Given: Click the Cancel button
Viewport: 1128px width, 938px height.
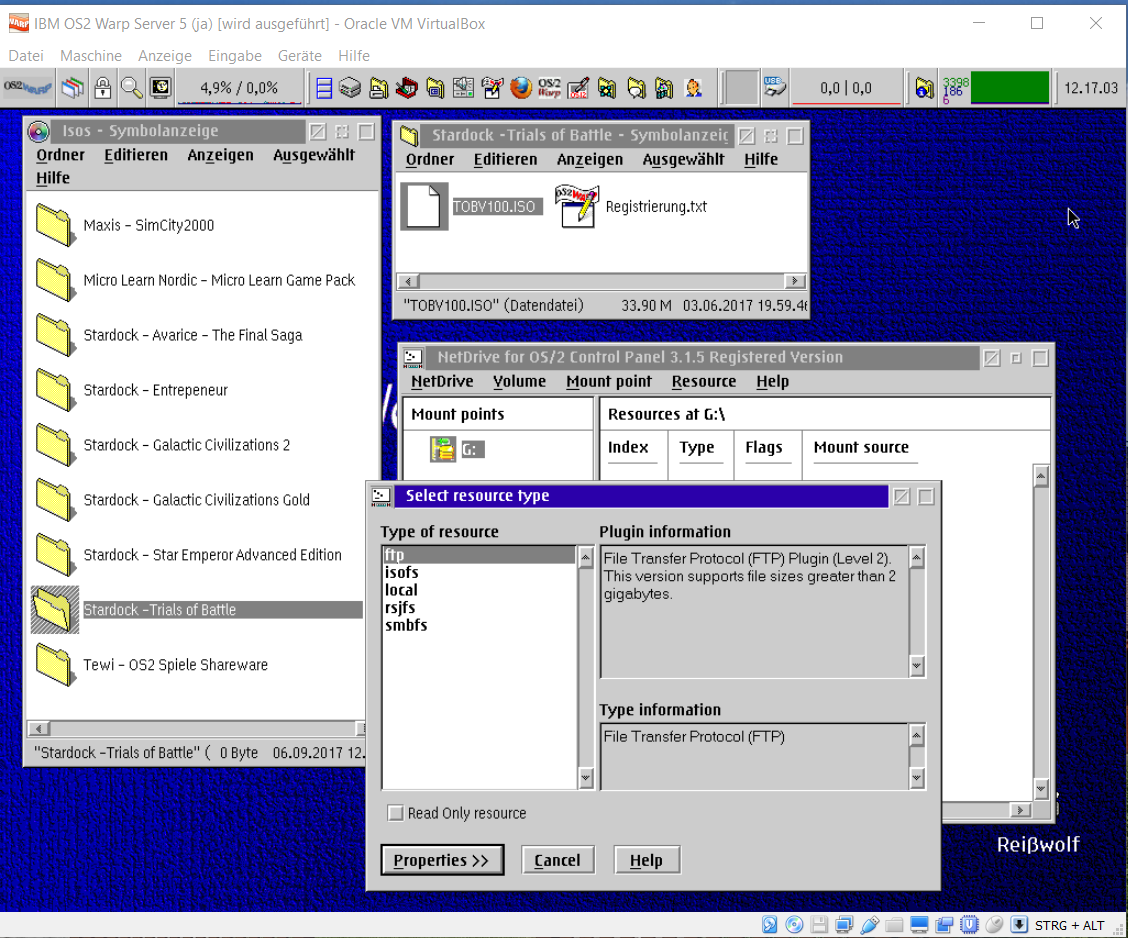Looking at the screenshot, I should click(558, 860).
